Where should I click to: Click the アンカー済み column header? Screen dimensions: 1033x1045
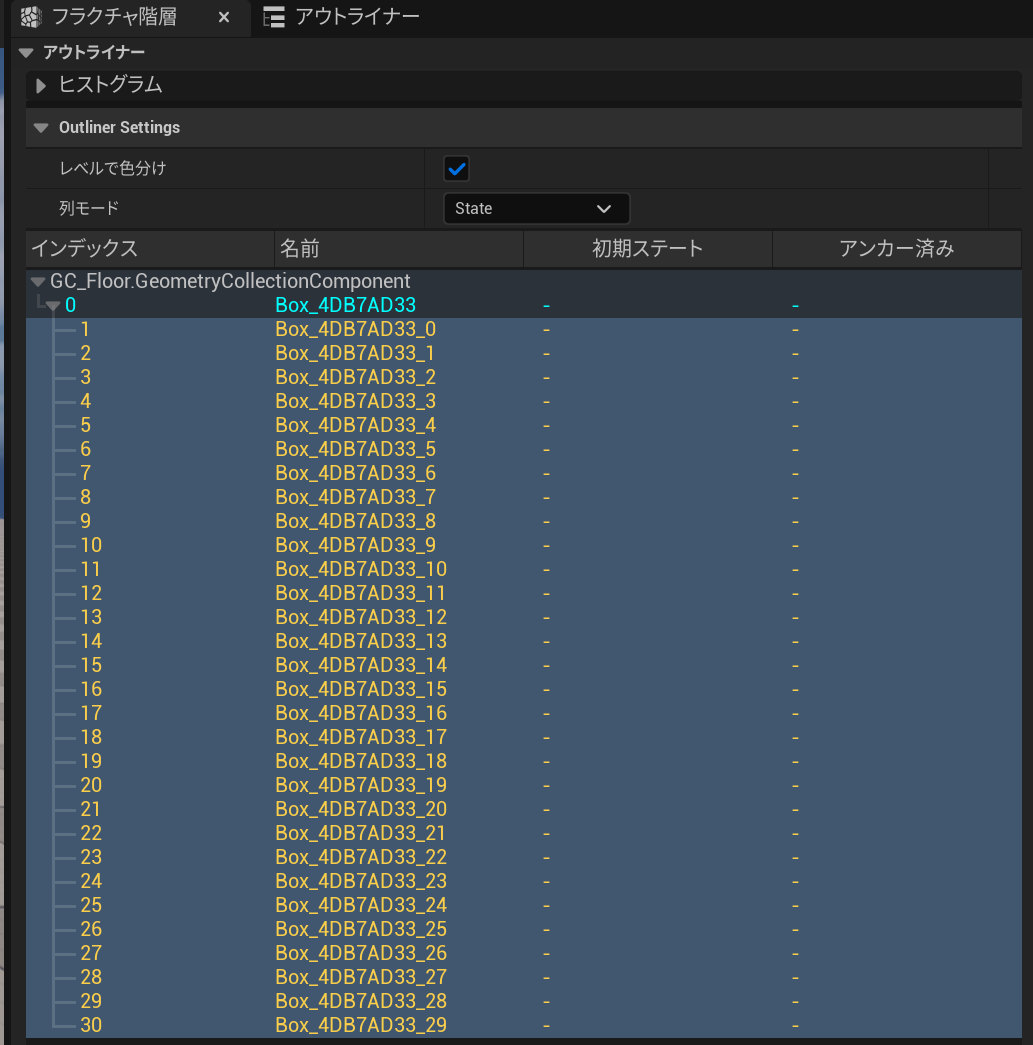[896, 249]
